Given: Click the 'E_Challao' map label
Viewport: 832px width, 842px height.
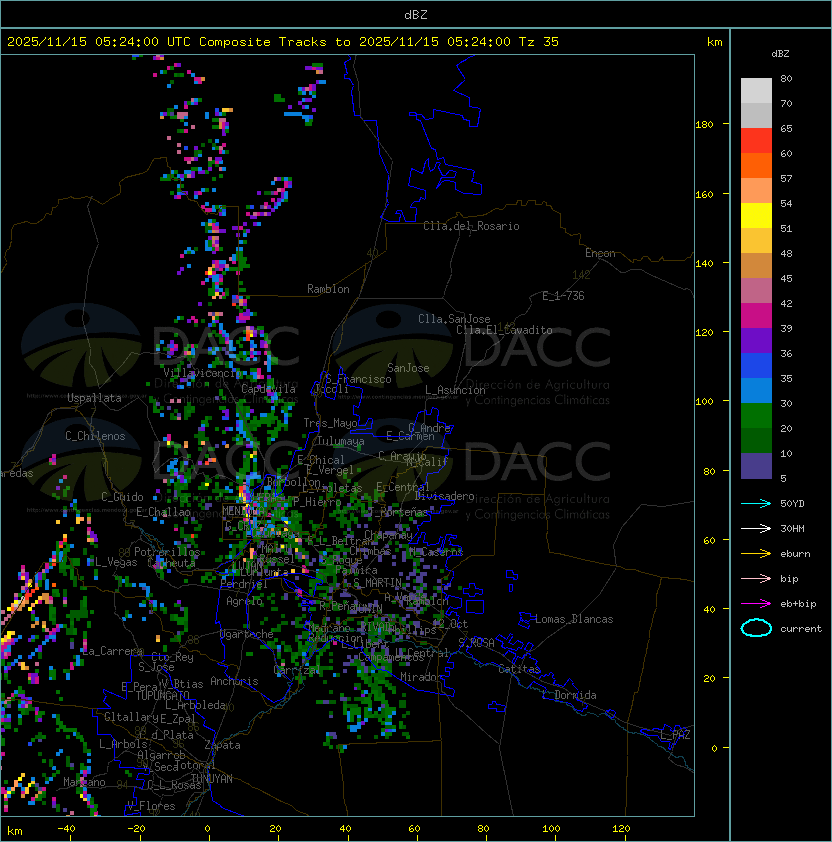Looking at the screenshot, I should (x=163, y=512).
